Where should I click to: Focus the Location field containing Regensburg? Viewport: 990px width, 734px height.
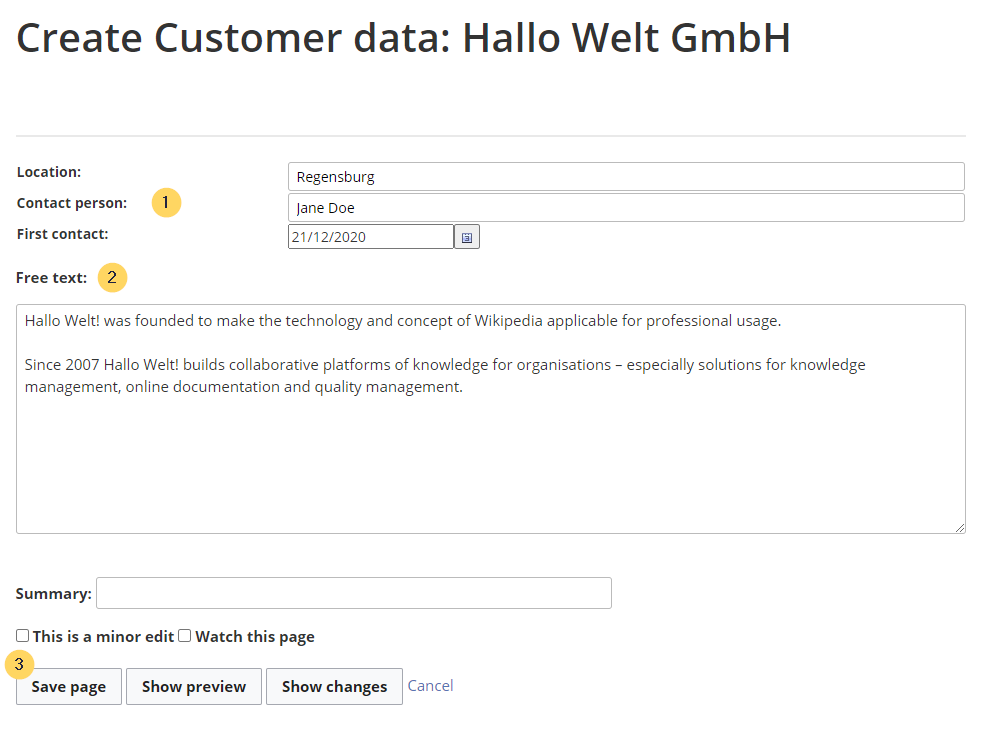pos(626,177)
